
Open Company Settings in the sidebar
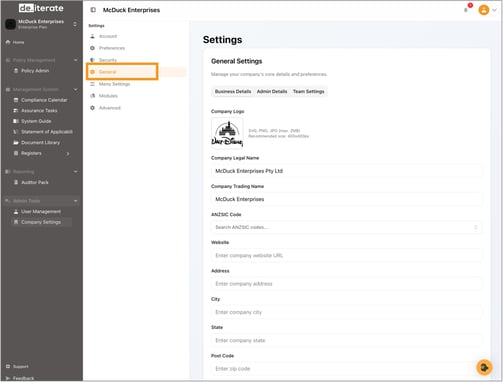[41, 222]
